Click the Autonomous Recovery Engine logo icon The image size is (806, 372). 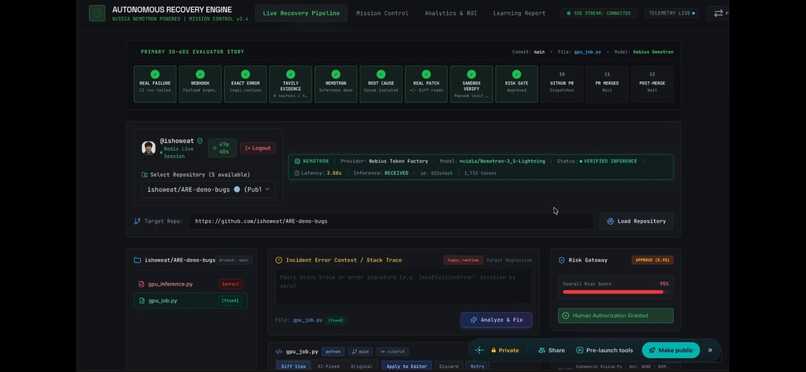click(x=97, y=13)
